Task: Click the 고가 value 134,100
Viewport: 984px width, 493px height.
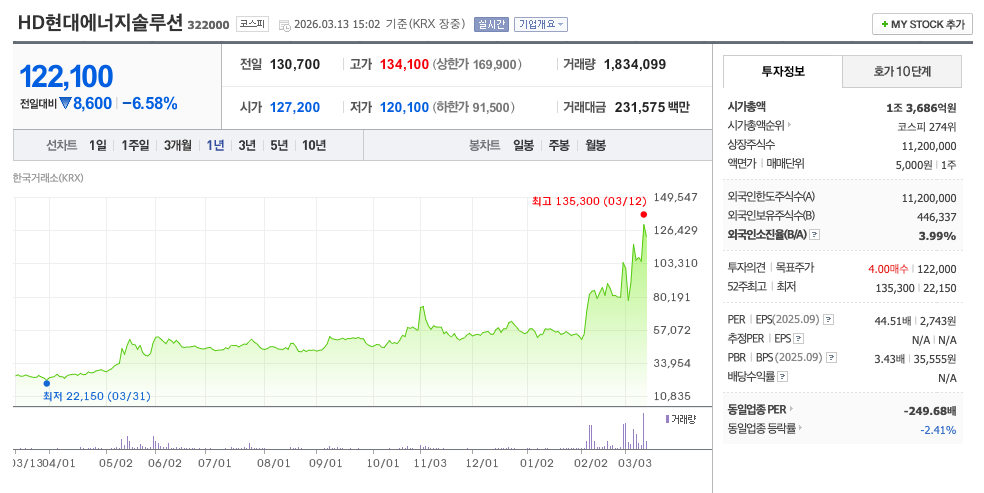Action: pyautogui.click(x=404, y=64)
